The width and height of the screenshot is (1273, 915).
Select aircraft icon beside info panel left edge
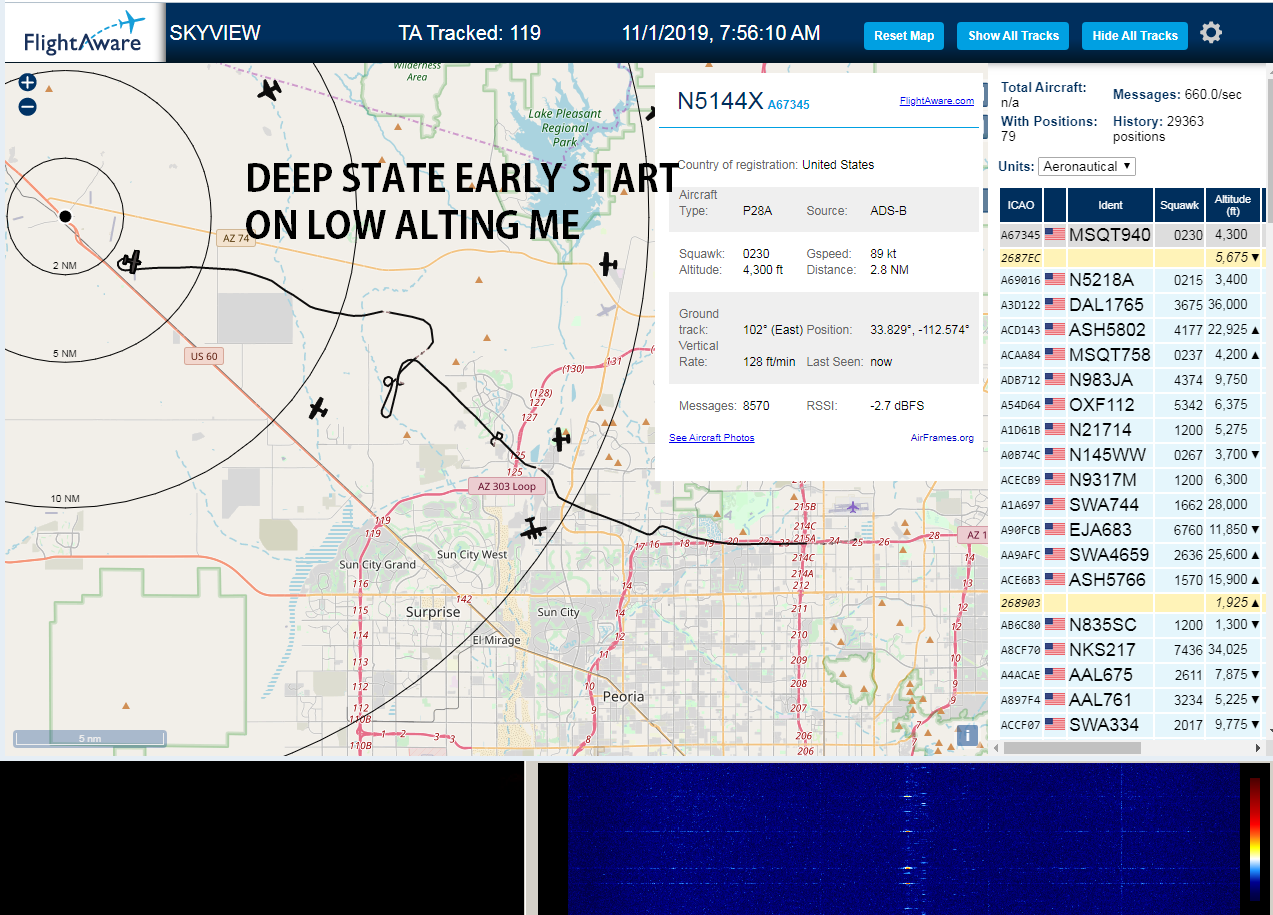(608, 264)
